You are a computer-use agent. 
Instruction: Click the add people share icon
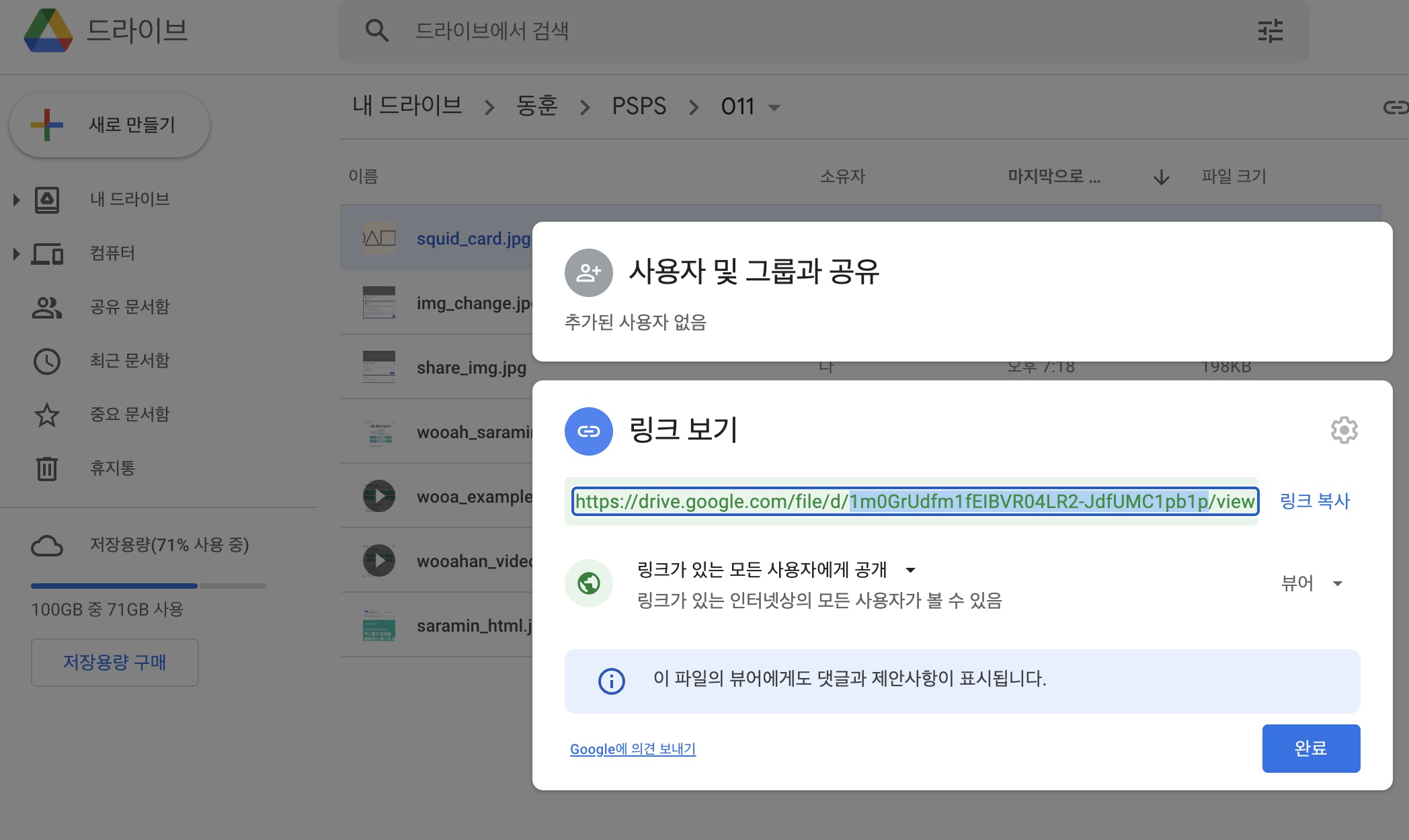tap(588, 273)
